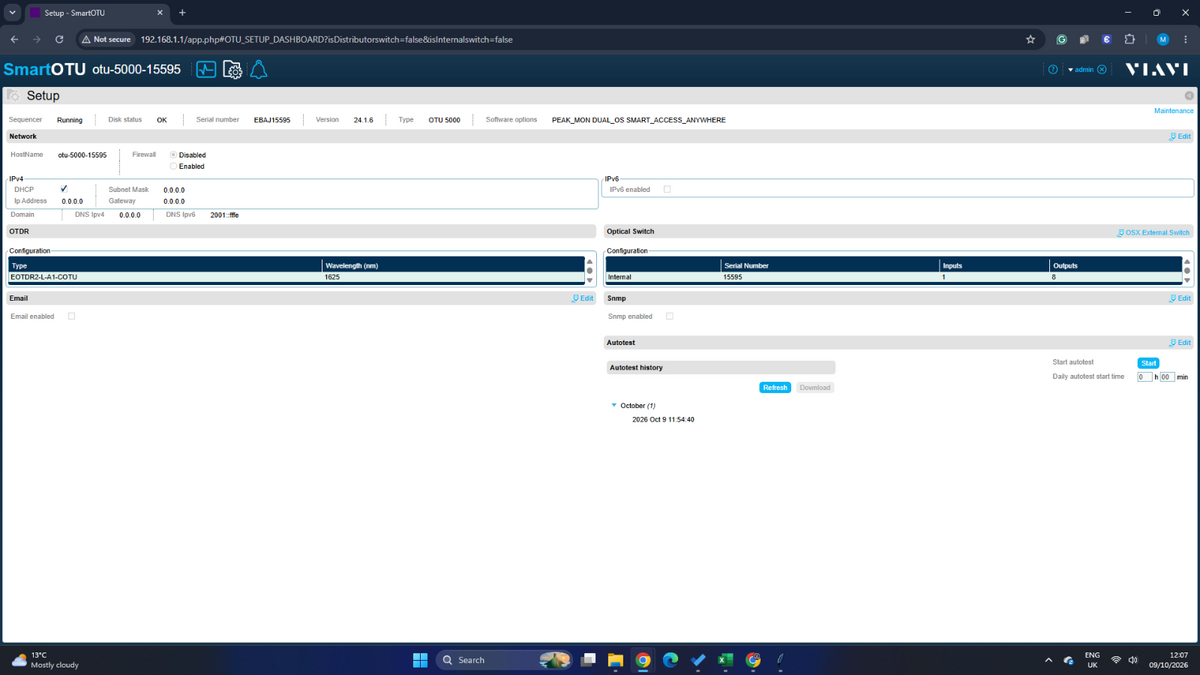The image size is (1200, 675).
Task: Edit the Email section settings
Action: coord(582,298)
